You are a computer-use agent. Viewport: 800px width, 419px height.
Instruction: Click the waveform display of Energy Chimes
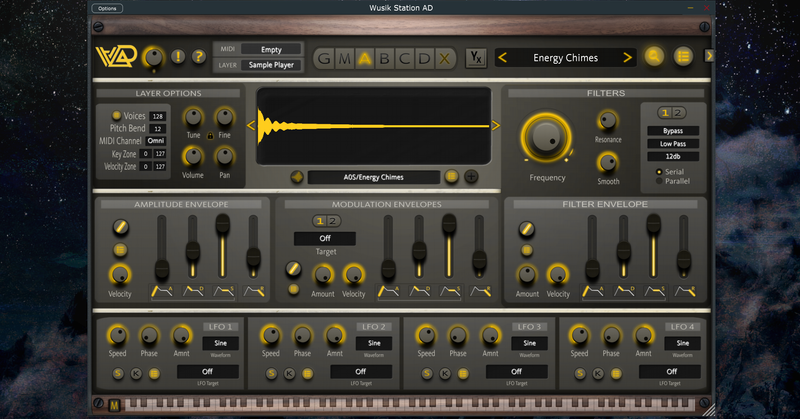point(373,126)
